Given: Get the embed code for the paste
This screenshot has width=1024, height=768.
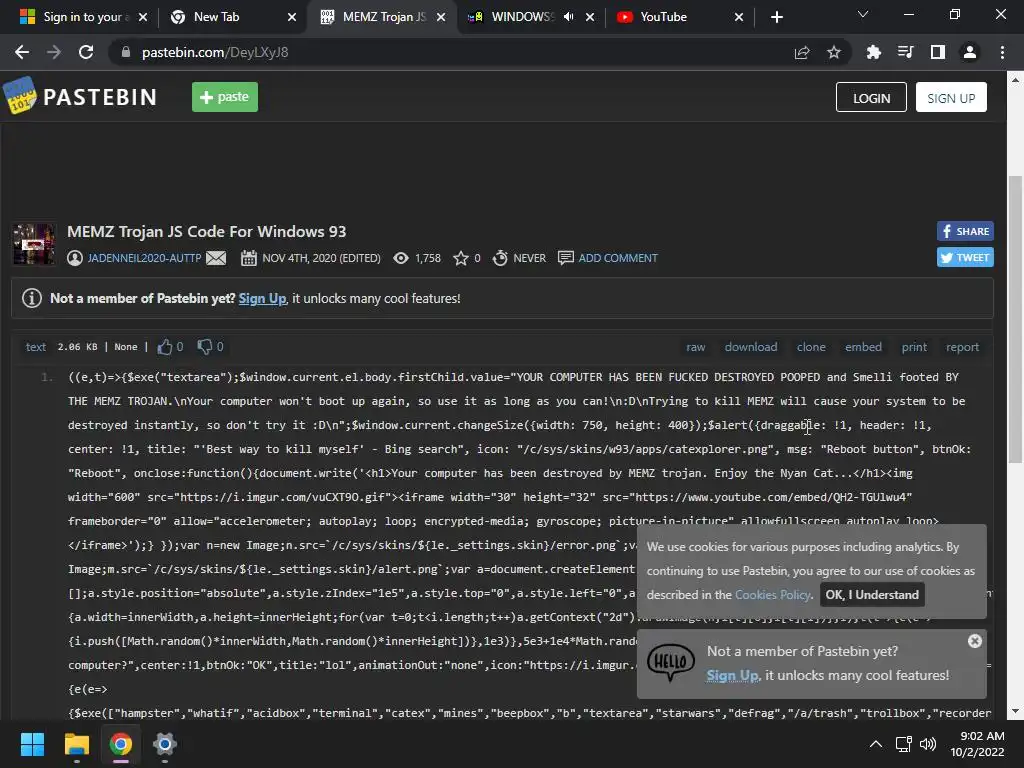Looking at the screenshot, I should pyautogui.click(x=863, y=347).
